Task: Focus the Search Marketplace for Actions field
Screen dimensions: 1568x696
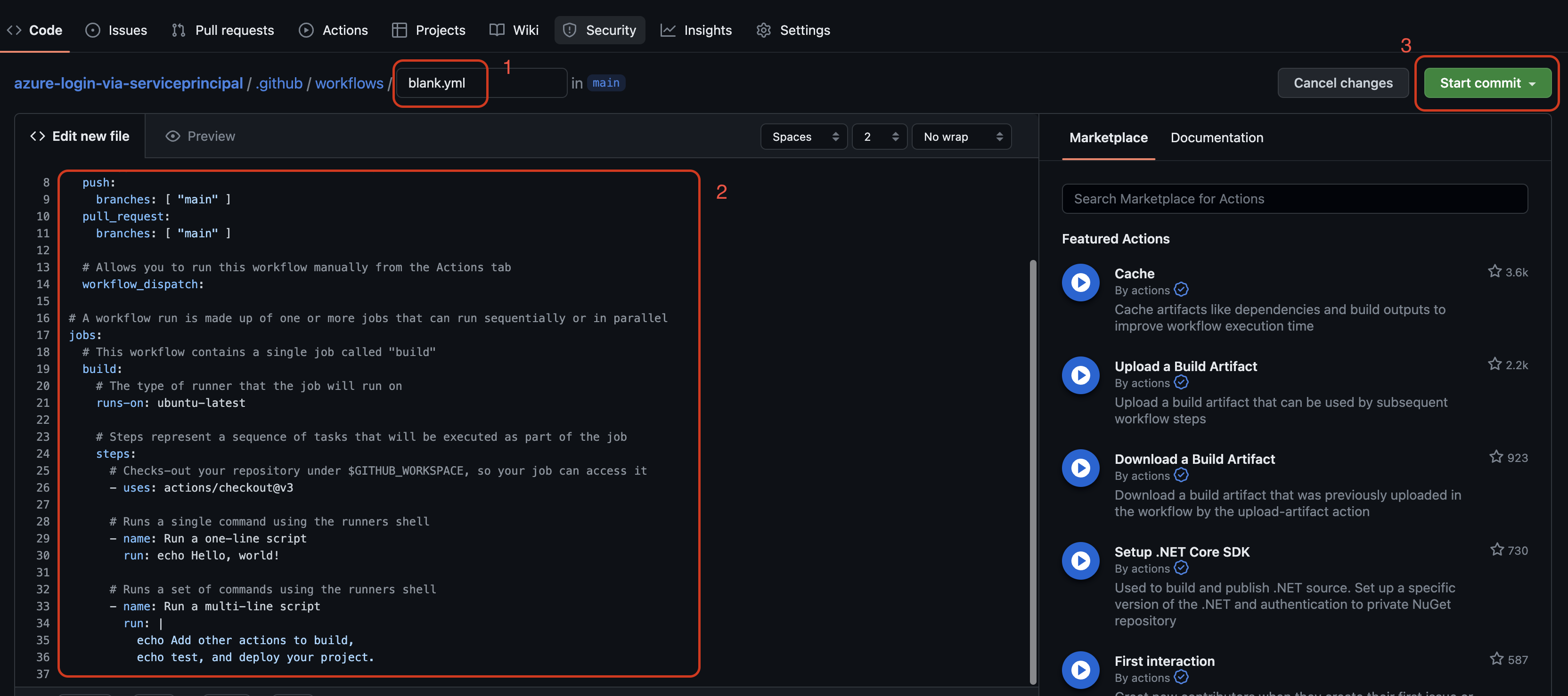Action: pyautogui.click(x=1295, y=199)
